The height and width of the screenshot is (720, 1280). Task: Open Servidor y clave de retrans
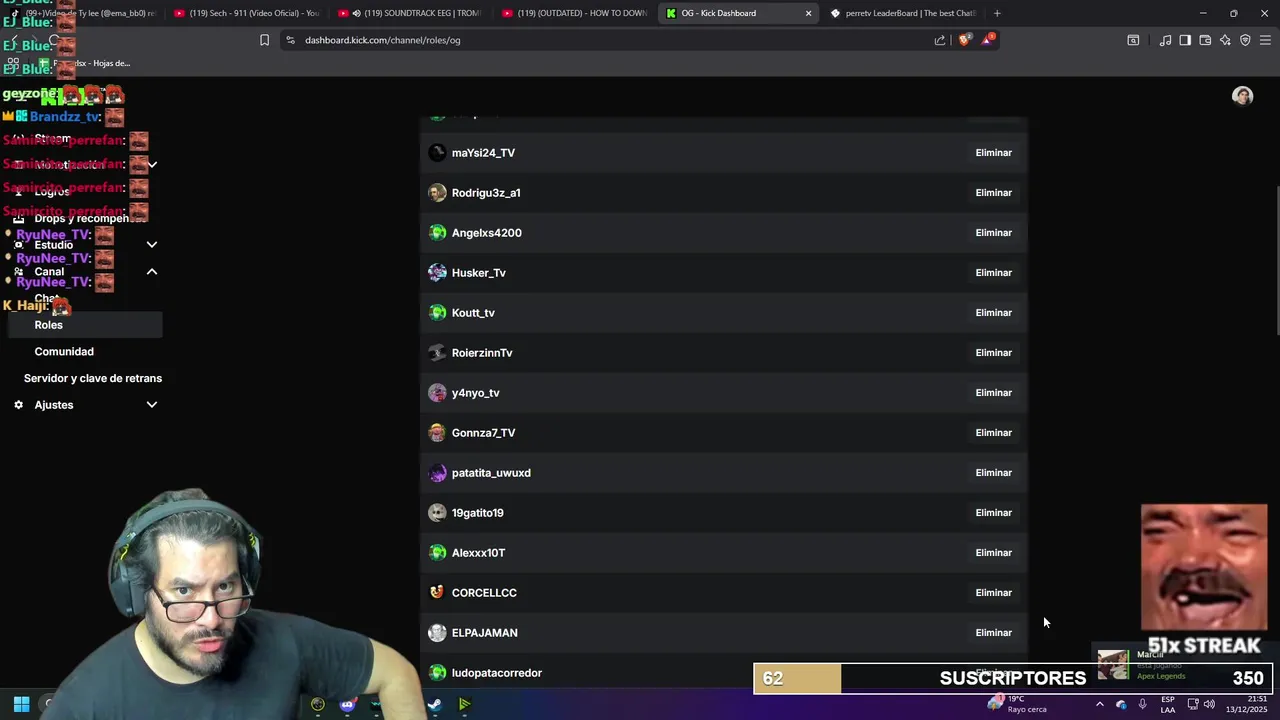click(93, 378)
